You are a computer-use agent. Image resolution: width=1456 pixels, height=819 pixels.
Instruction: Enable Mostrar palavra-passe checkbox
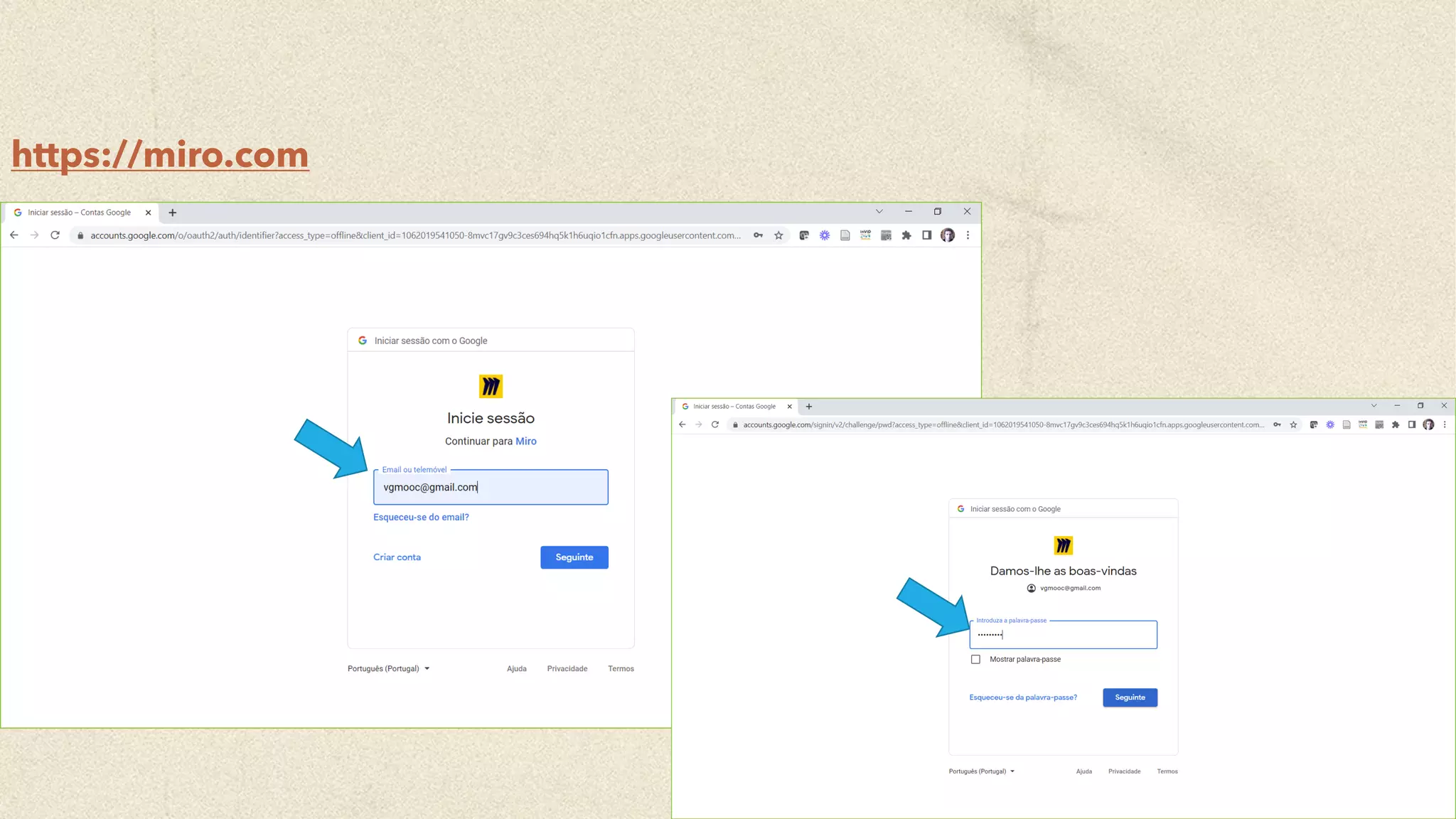click(x=975, y=659)
